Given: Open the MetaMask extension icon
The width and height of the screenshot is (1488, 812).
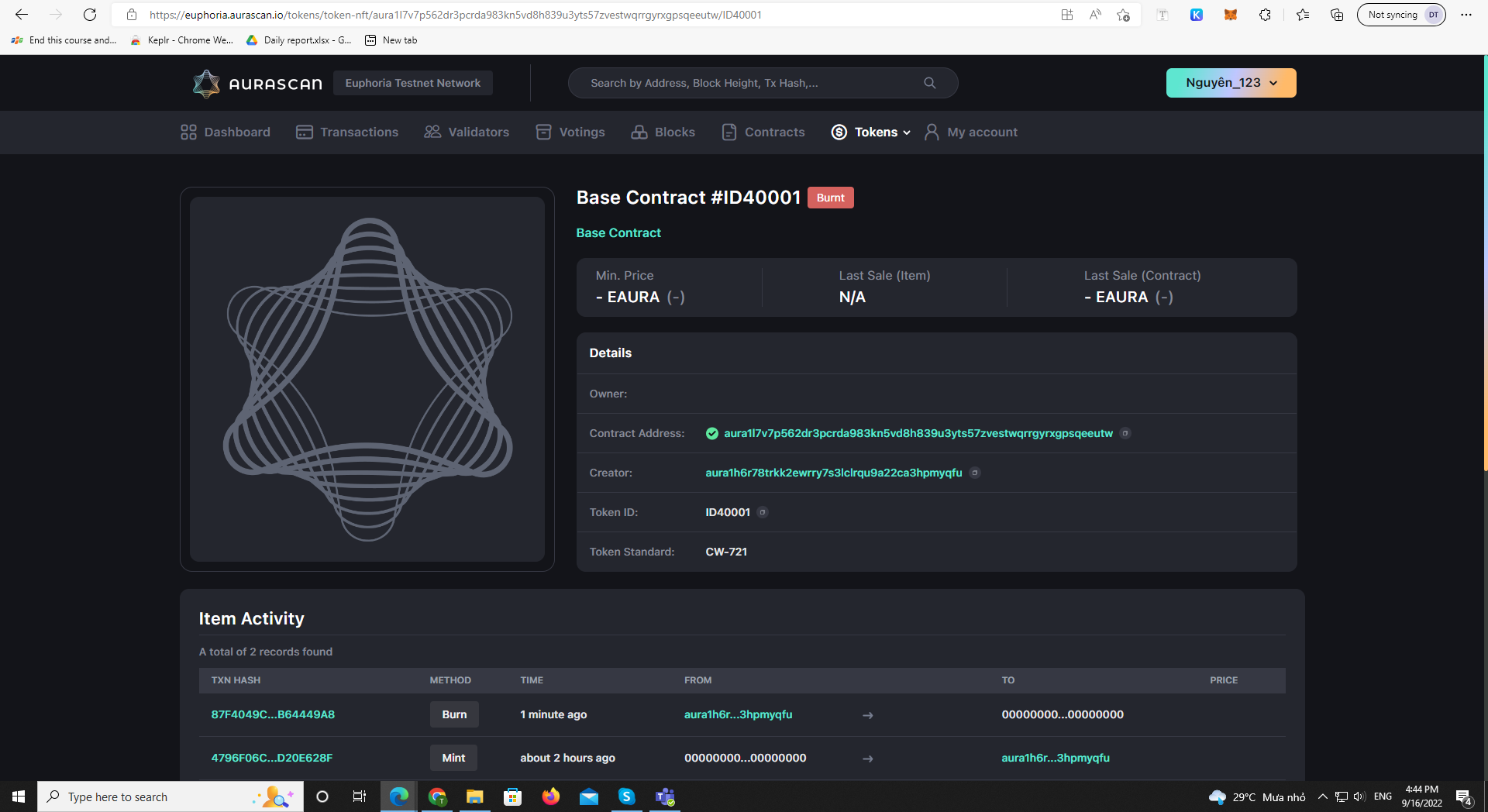Looking at the screenshot, I should click(x=1230, y=14).
